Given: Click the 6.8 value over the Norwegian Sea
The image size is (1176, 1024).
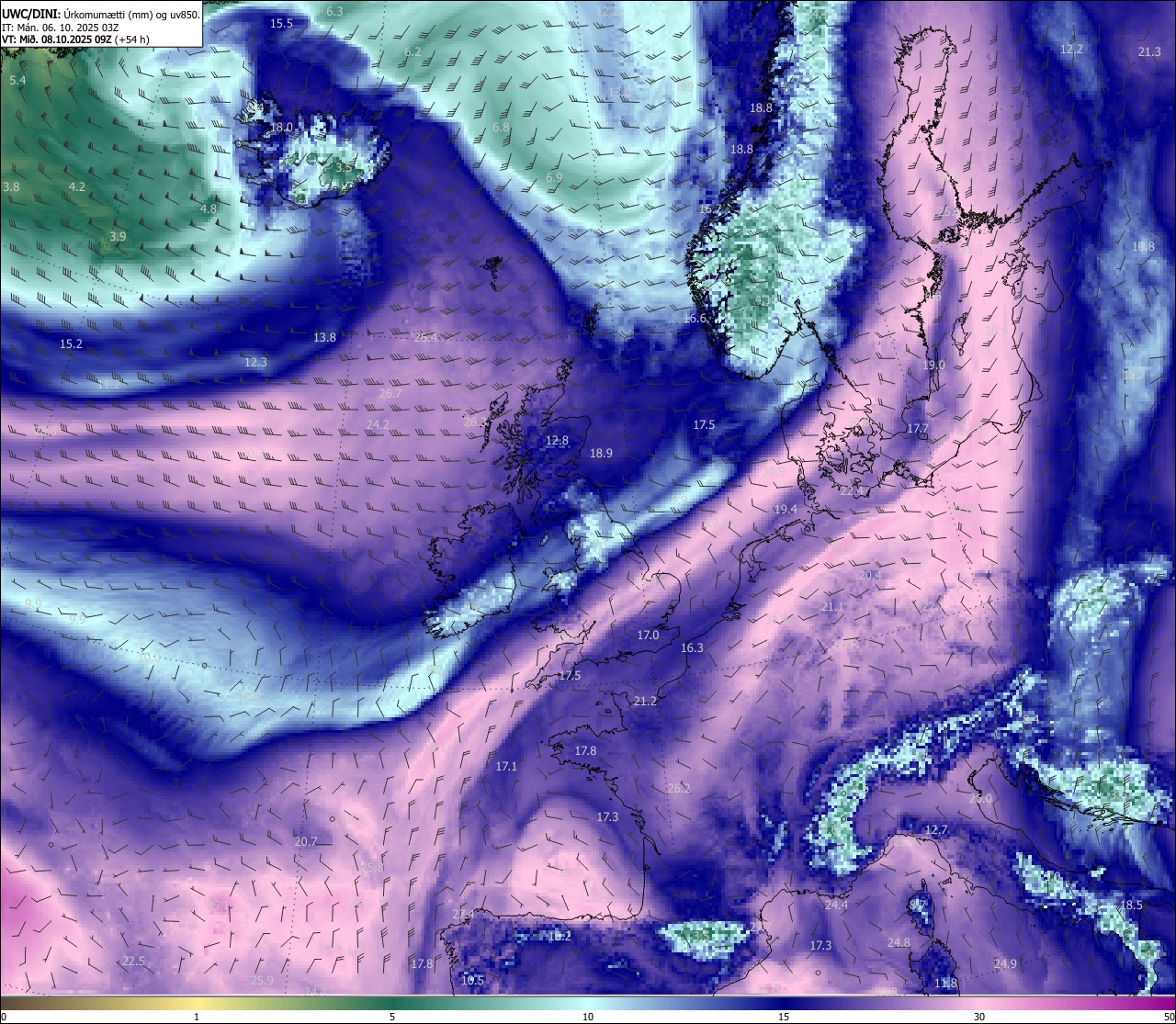Looking at the screenshot, I should [x=501, y=128].
